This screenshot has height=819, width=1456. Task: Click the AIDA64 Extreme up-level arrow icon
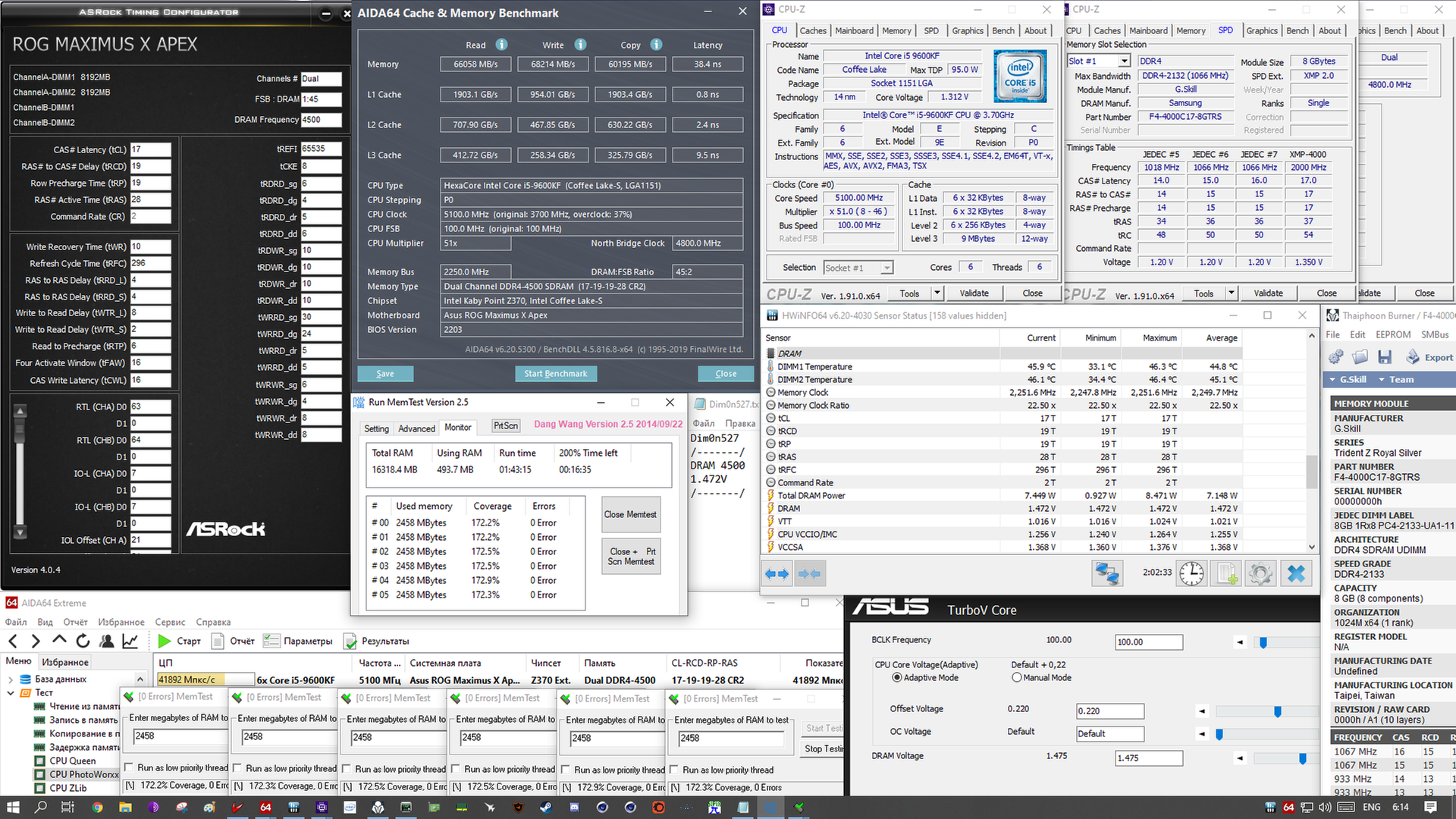[x=59, y=641]
